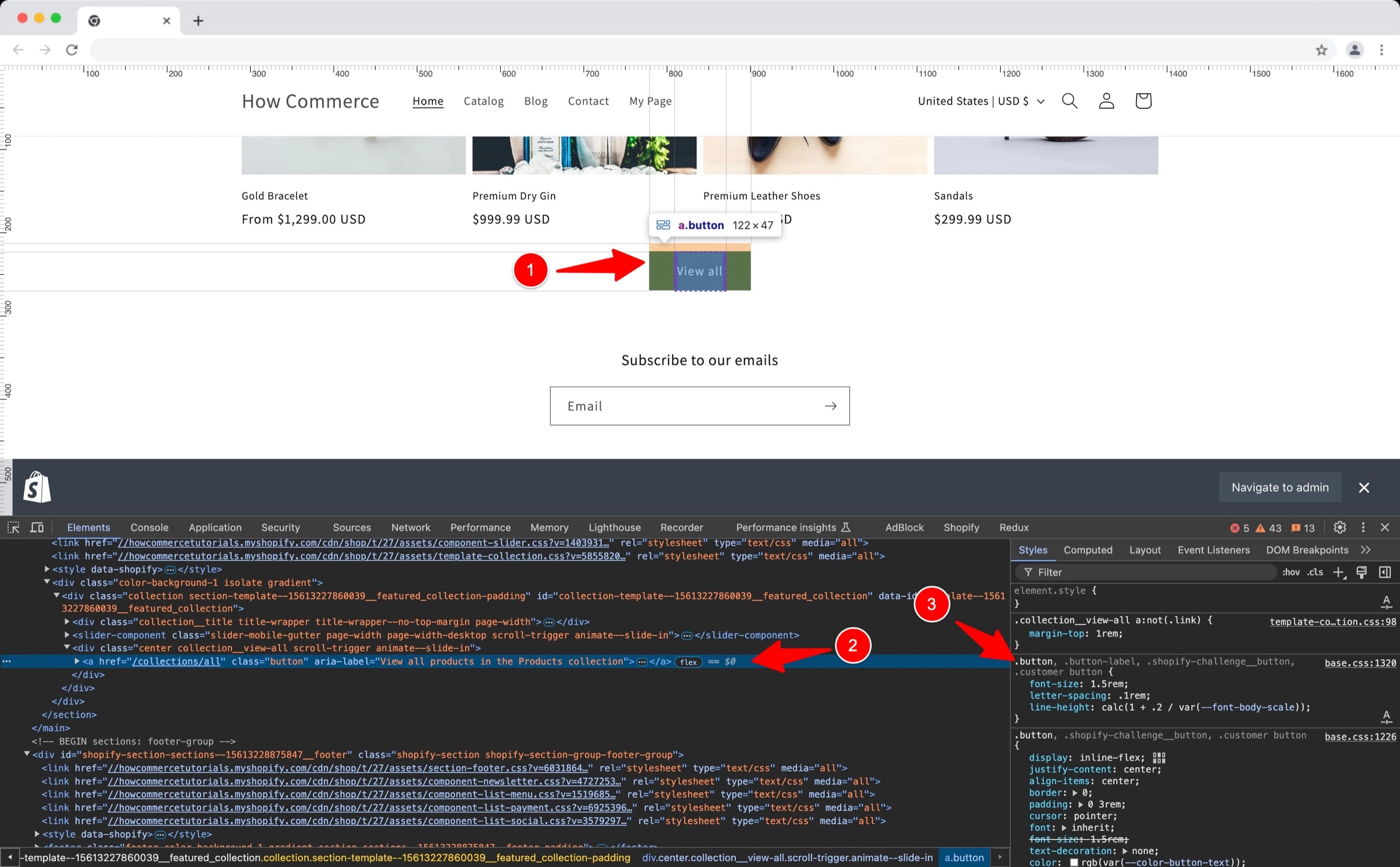1400x867 pixels.
Task: Open base.css:1320 source link
Action: (1360, 663)
